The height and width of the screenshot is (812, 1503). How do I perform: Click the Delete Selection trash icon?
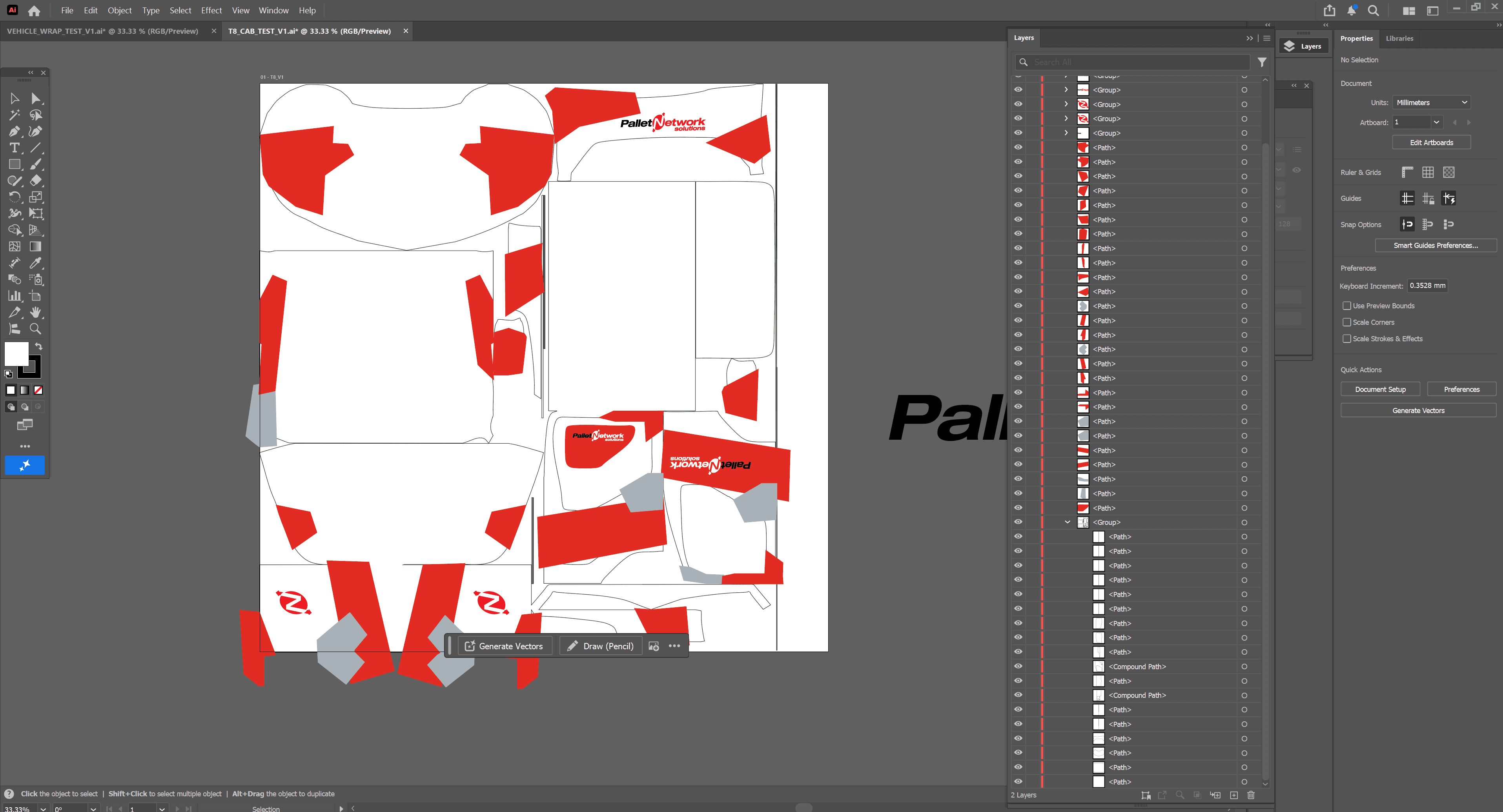1251,795
